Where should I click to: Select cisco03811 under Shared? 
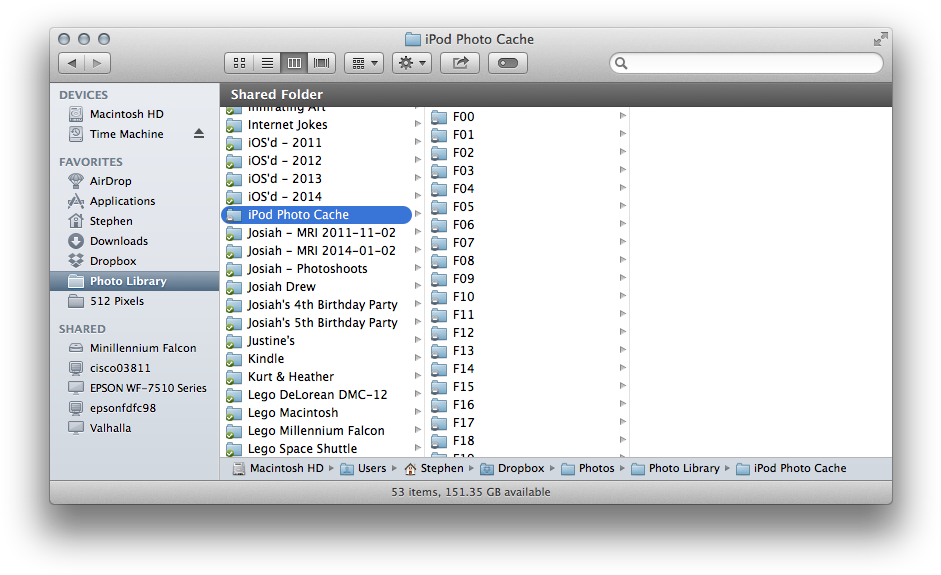pos(134,368)
